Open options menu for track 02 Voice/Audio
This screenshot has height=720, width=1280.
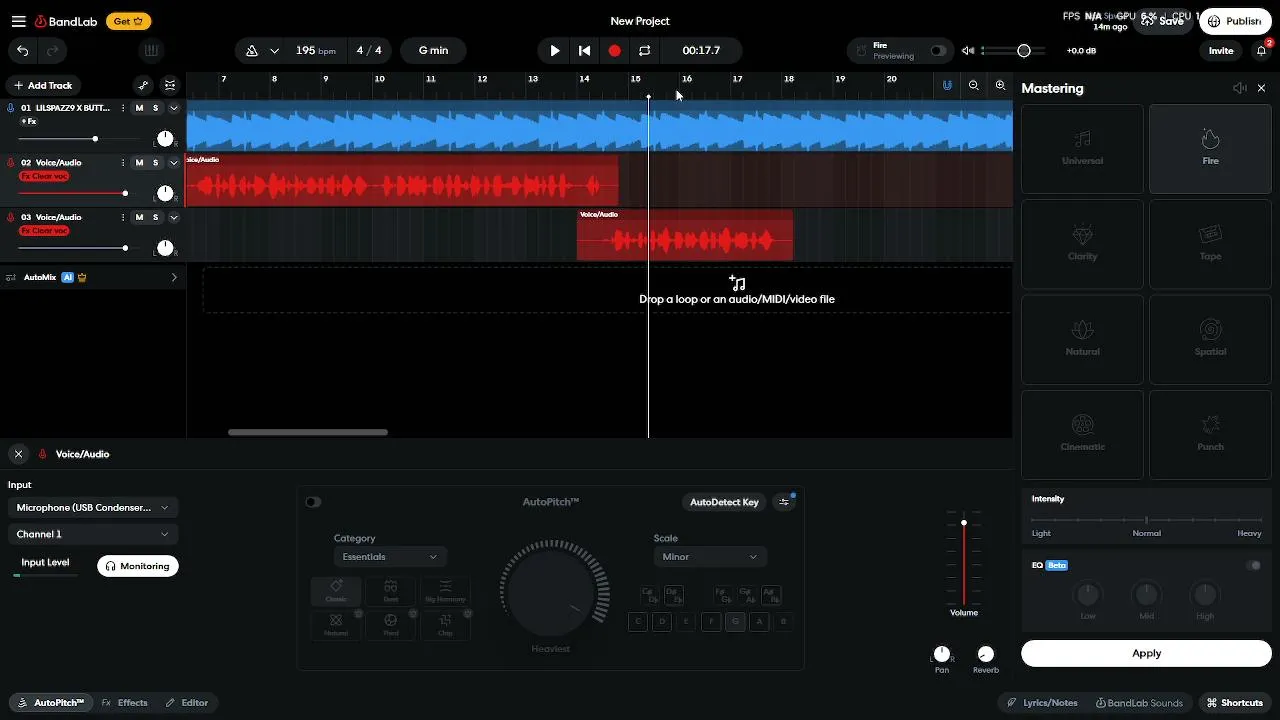[x=123, y=163]
